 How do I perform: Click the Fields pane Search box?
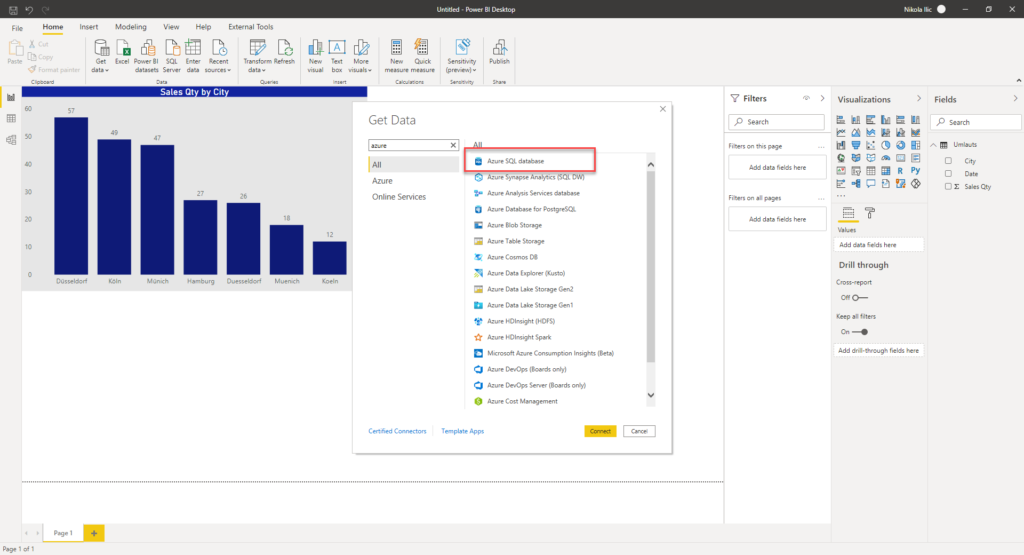(x=976, y=122)
